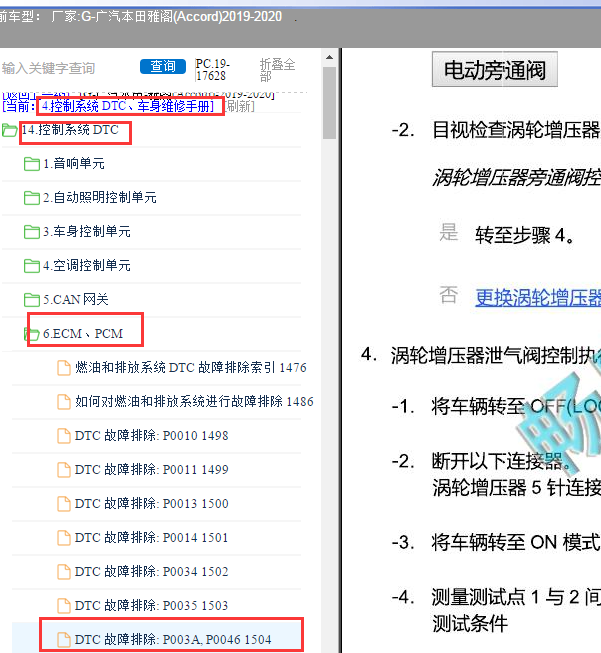
Task: Collapse the 14.控制系统 DTC folder icon
Action: [10, 130]
